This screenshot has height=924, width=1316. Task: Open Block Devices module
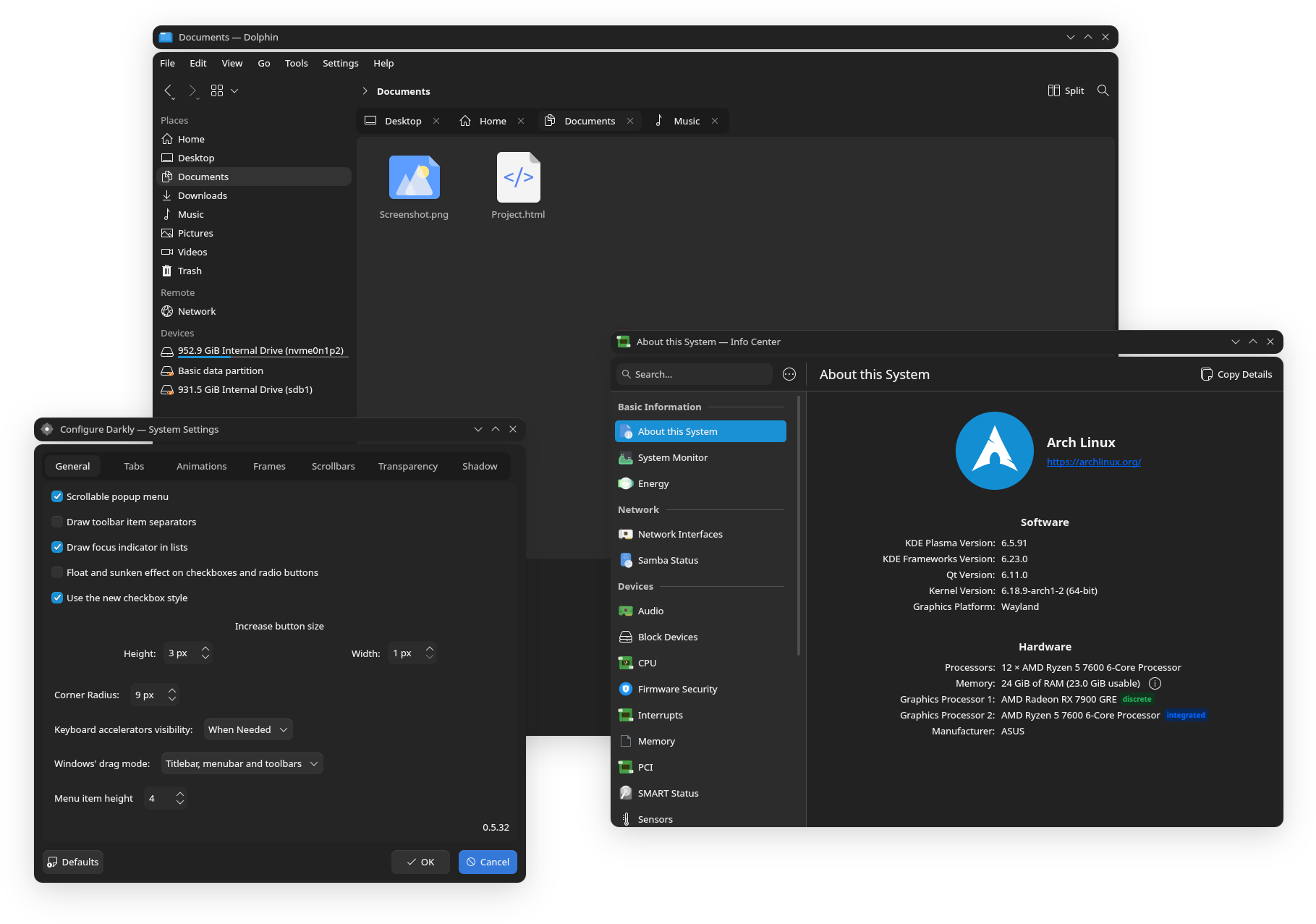[x=700, y=637]
